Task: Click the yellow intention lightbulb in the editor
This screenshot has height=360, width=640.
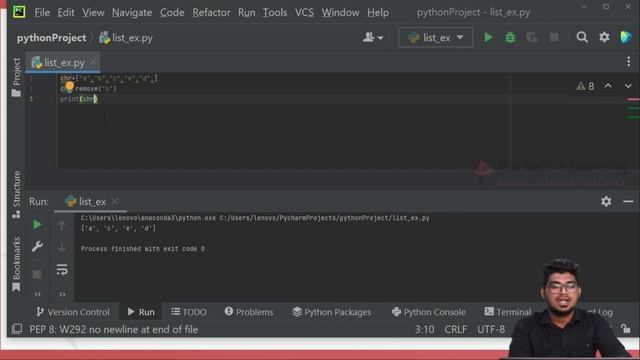Action: tap(69, 86)
